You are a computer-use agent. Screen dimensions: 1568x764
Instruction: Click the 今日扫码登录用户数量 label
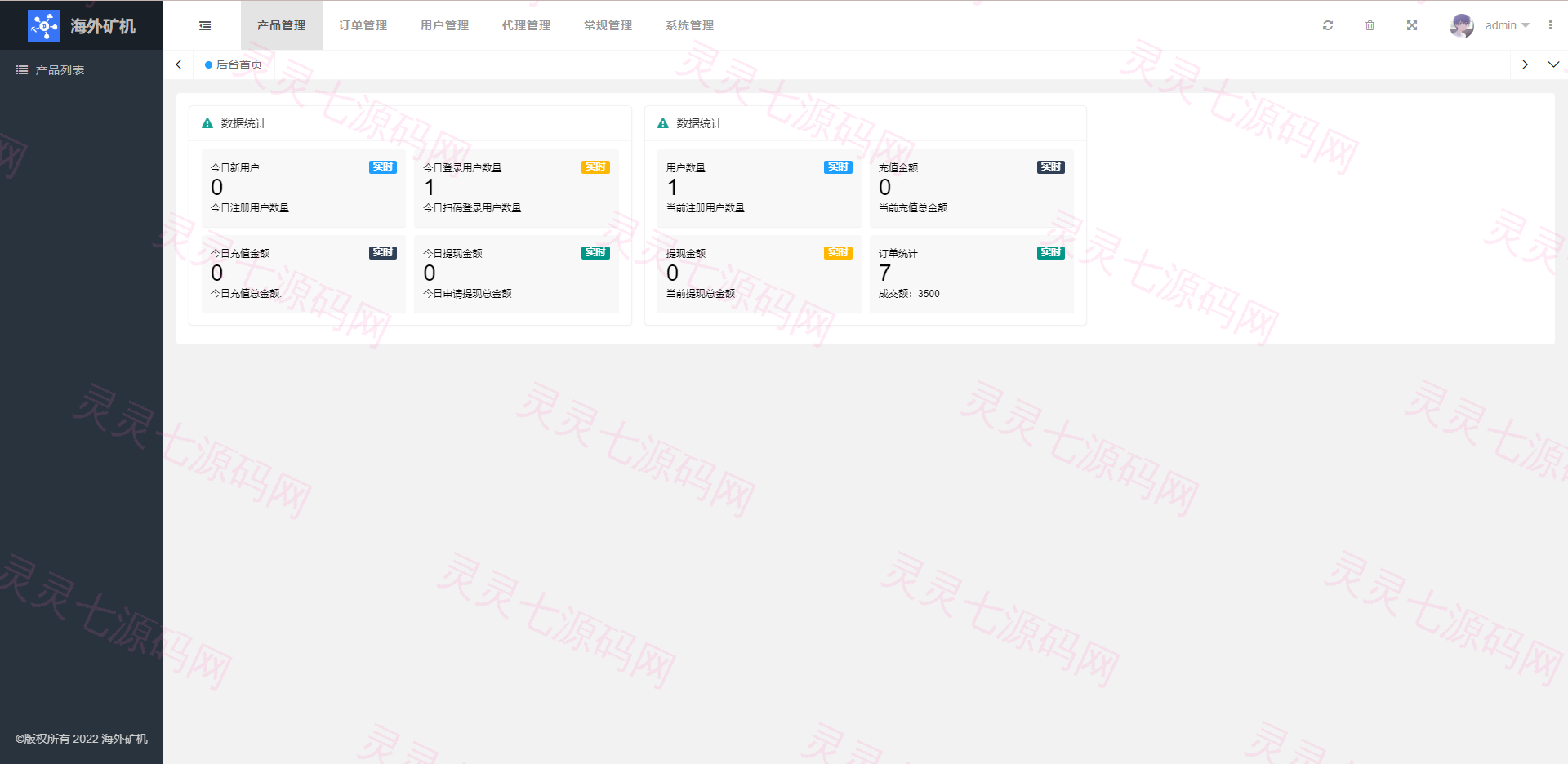click(x=472, y=208)
